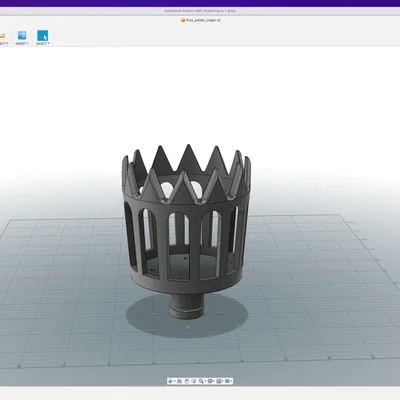Image resolution: width=400 pixels, height=400 pixels.
Task: Expand the Viewports dropdown arrow
Action: (x=231, y=381)
